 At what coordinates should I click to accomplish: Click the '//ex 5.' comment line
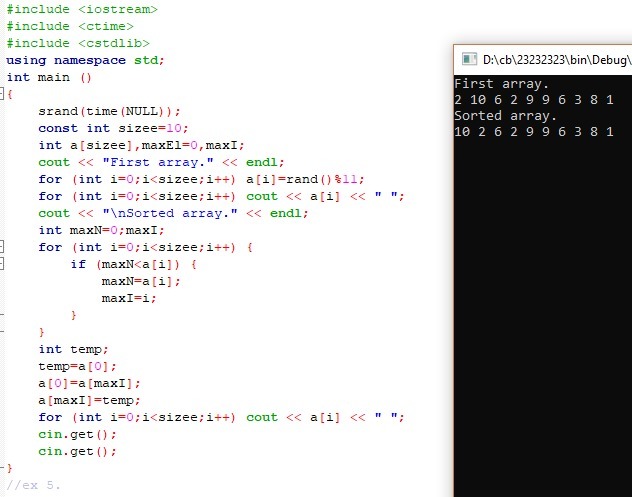(x=34, y=485)
